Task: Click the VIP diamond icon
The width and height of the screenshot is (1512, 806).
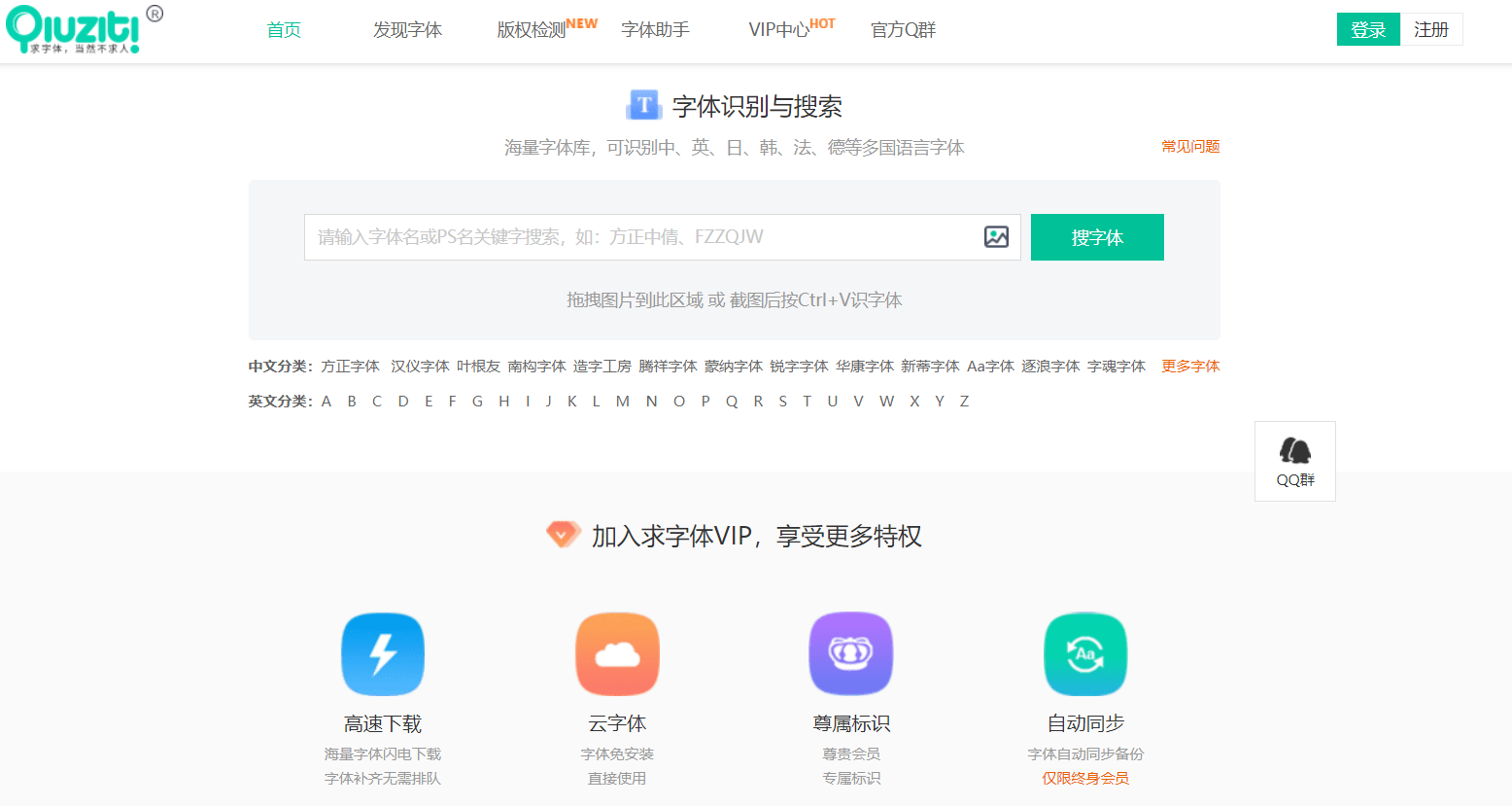Action: 563,535
